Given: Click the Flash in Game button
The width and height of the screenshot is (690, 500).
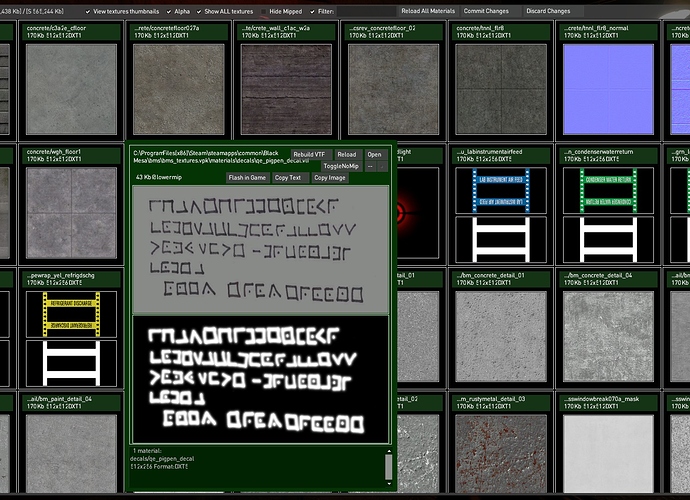Looking at the screenshot, I should pos(247,177).
